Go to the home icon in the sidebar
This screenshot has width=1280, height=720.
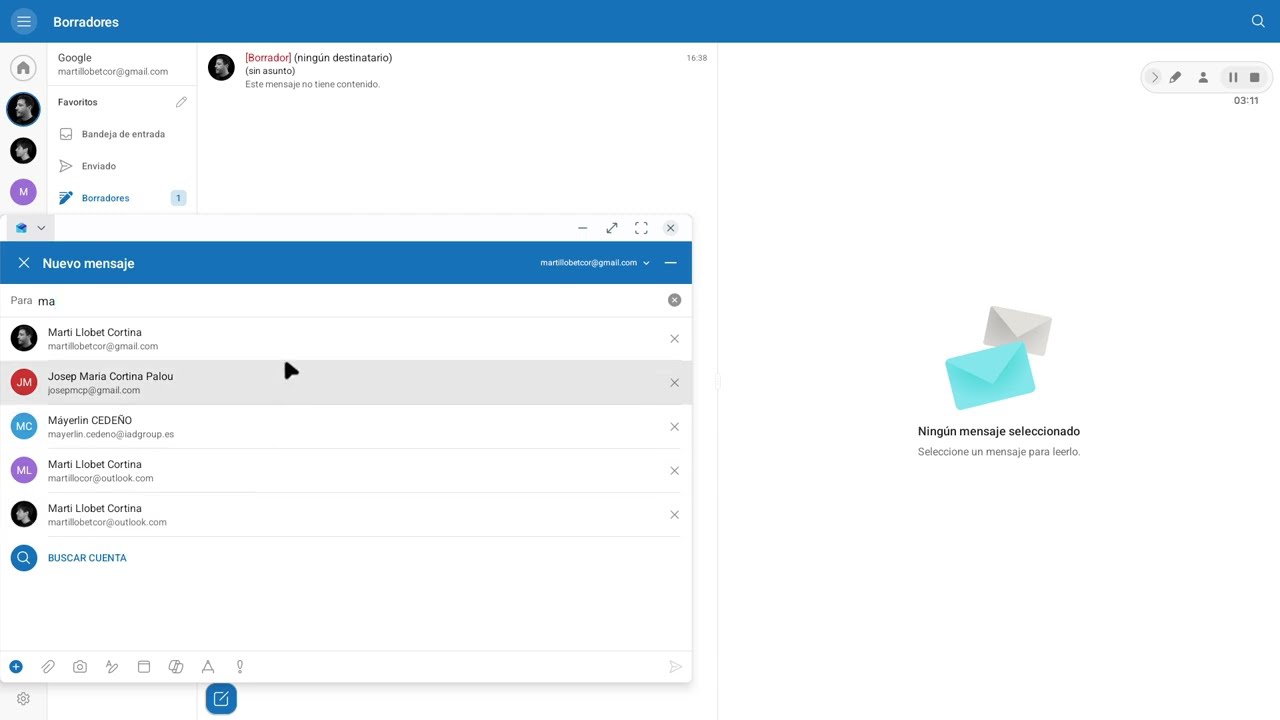pos(23,68)
